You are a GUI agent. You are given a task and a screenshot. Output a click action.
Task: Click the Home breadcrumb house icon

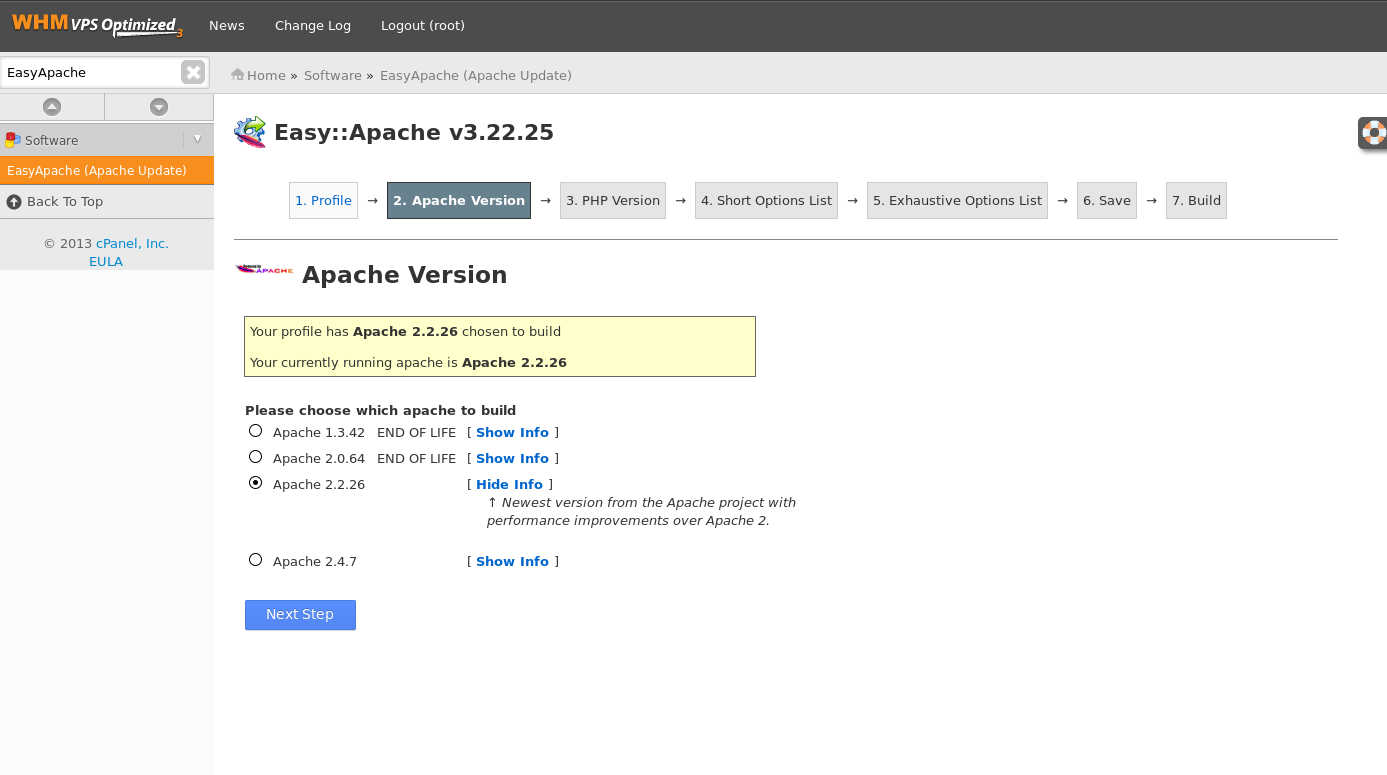pos(238,75)
